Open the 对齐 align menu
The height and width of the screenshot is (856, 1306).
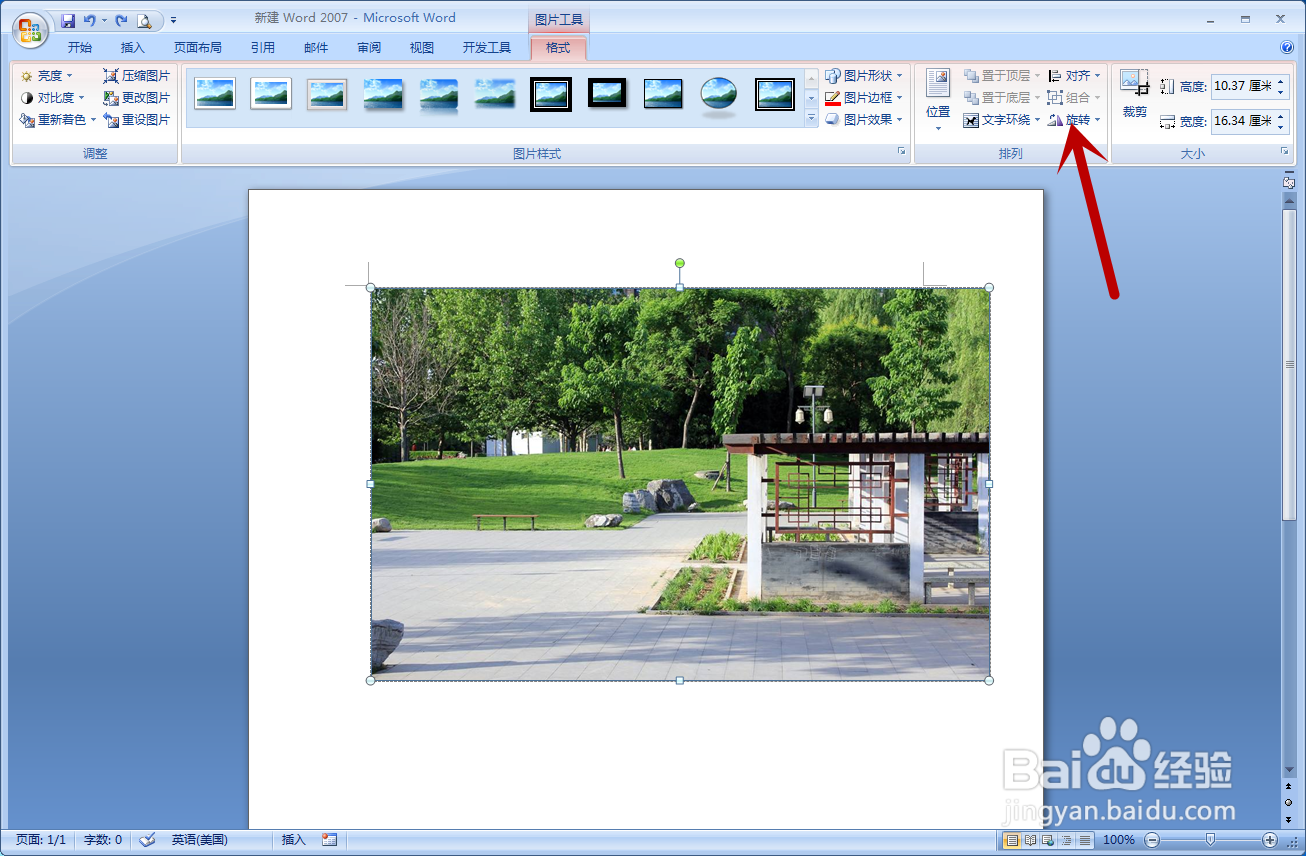(x=1074, y=76)
